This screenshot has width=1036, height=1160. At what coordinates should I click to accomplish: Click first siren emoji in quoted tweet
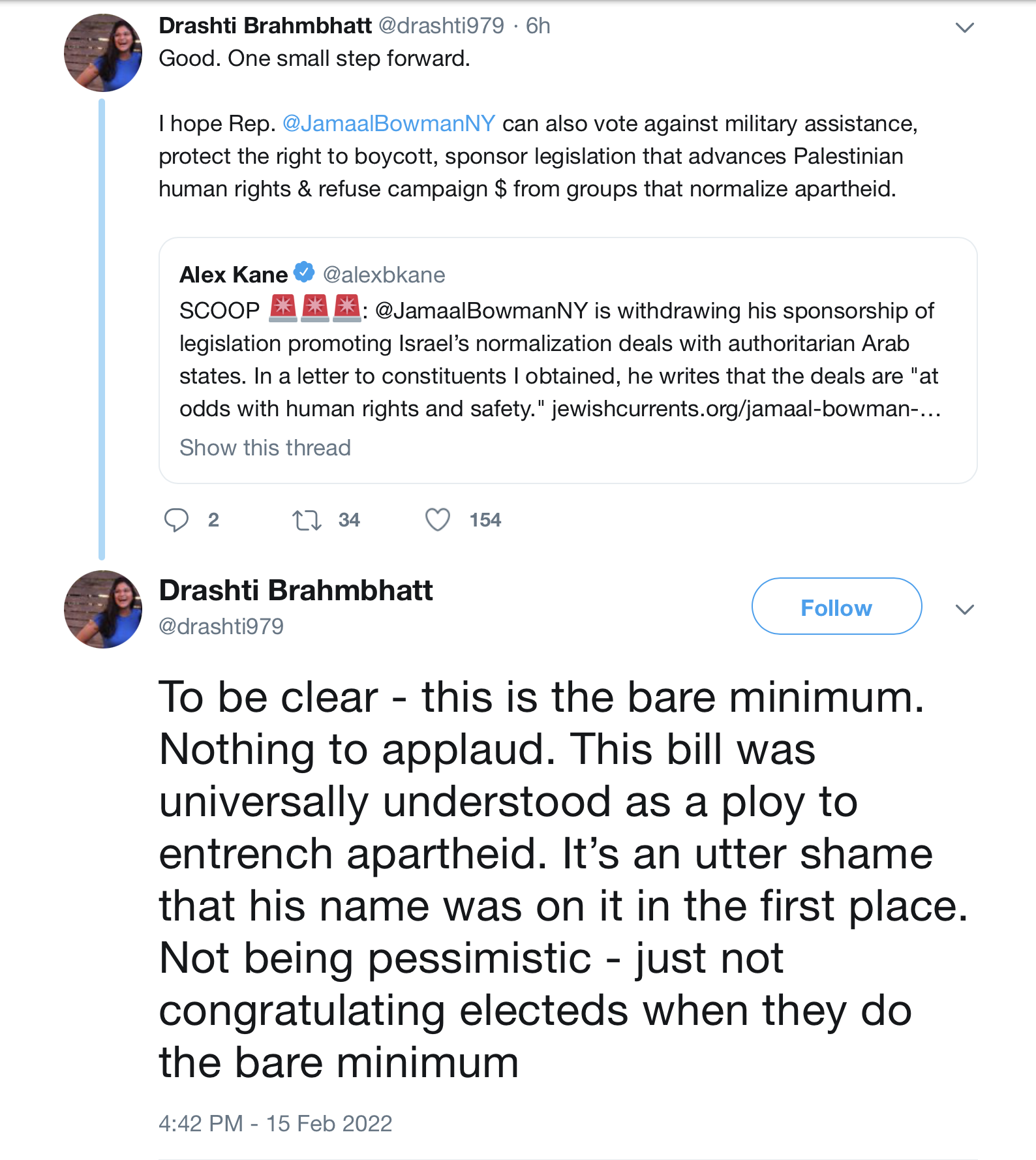click(x=283, y=309)
